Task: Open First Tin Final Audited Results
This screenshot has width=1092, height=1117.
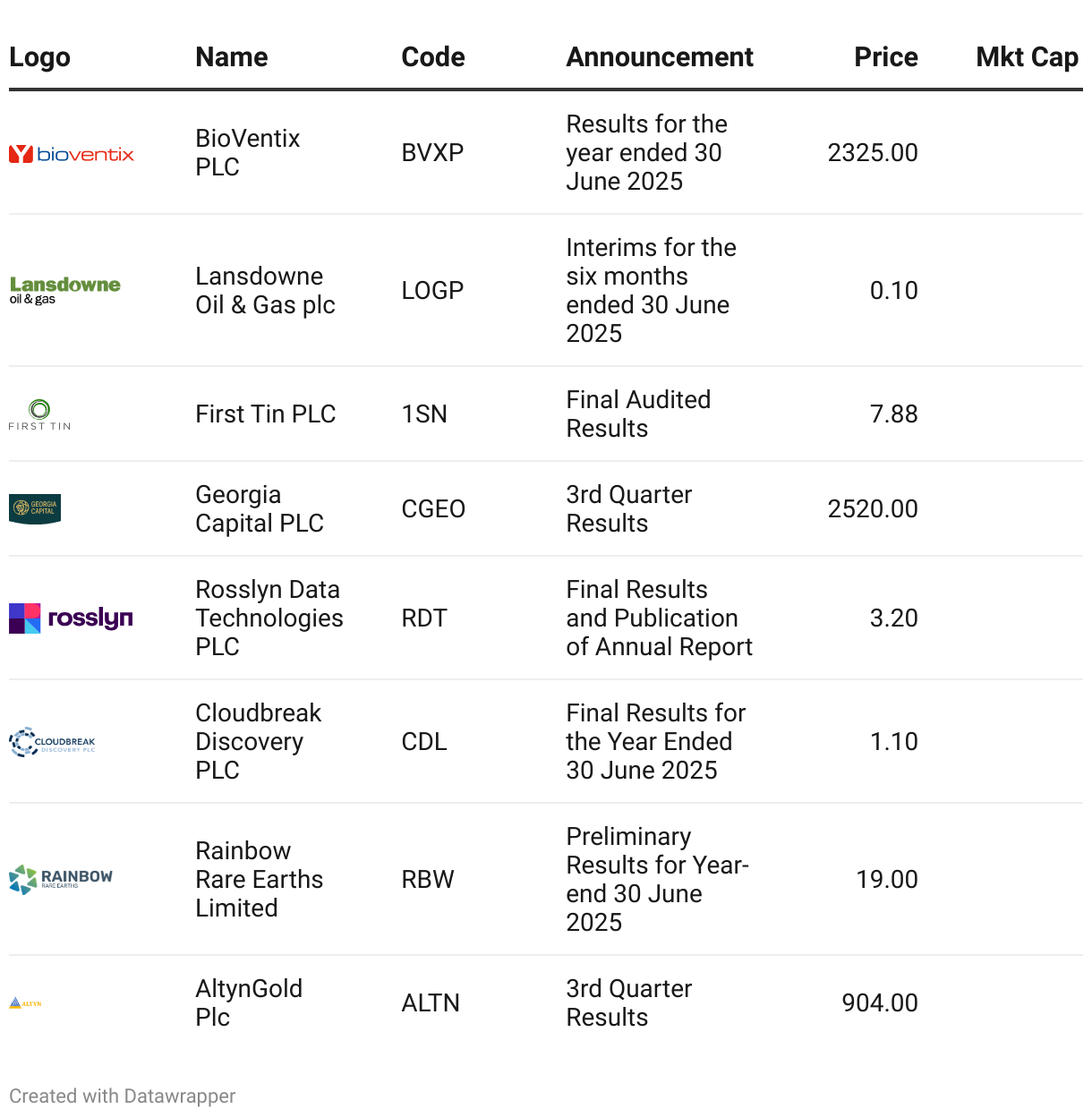Action: pyautogui.click(x=638, y=414)
